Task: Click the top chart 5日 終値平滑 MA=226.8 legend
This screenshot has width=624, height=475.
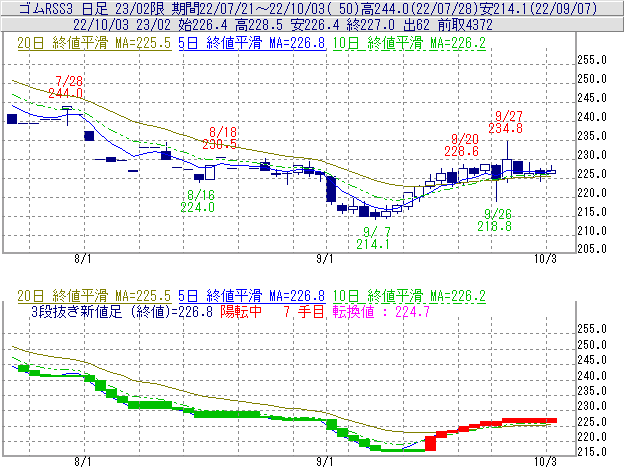Action: [252, 43]
